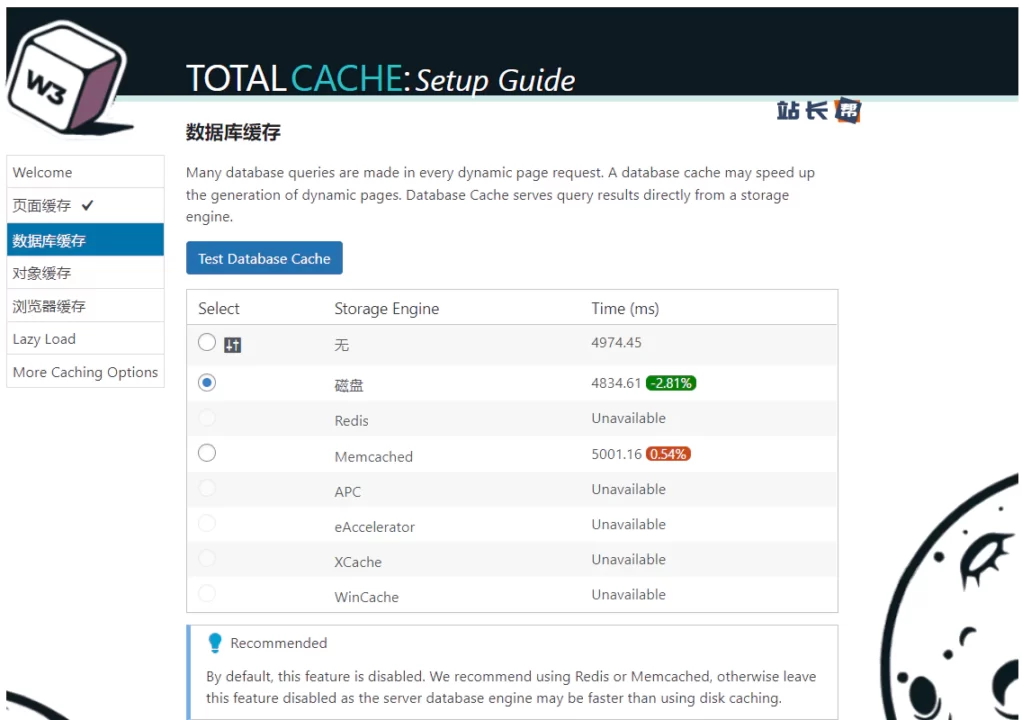Go to 页面缓存 setup step
Image resolution: width=1022 pixels, height=720 pixels.
[42, 205]
